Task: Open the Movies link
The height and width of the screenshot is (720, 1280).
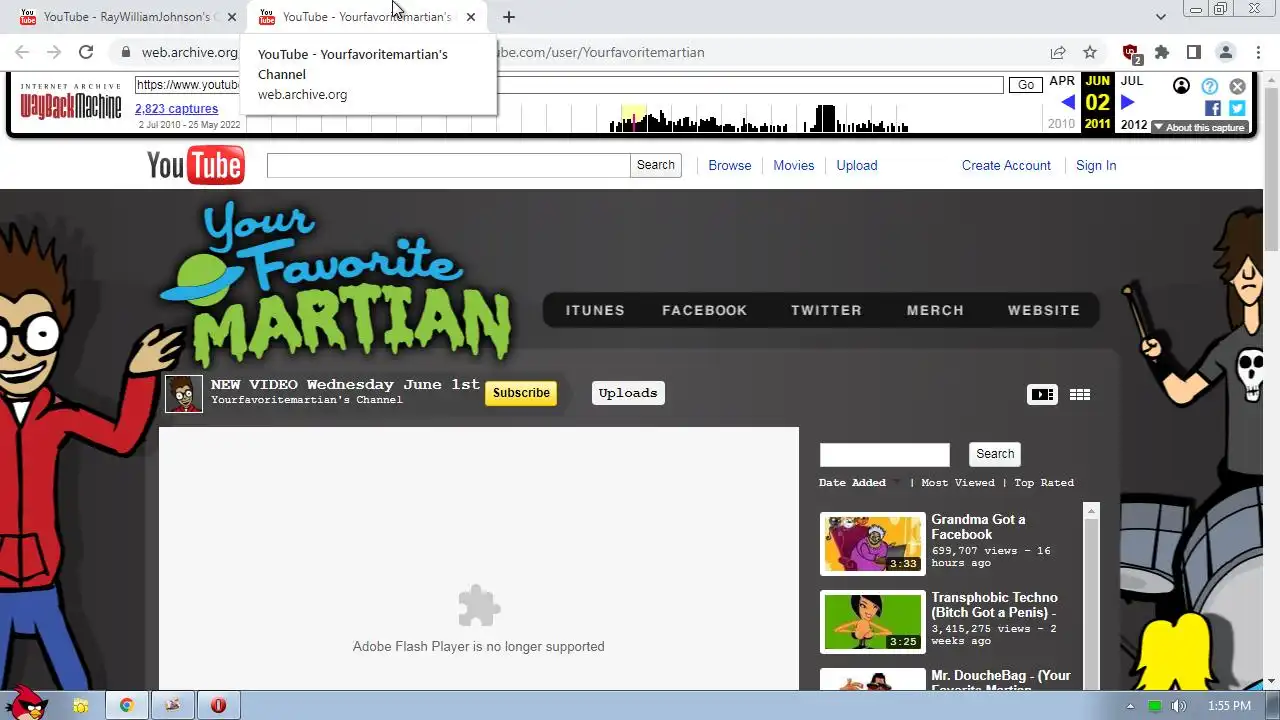Action: 793,165
